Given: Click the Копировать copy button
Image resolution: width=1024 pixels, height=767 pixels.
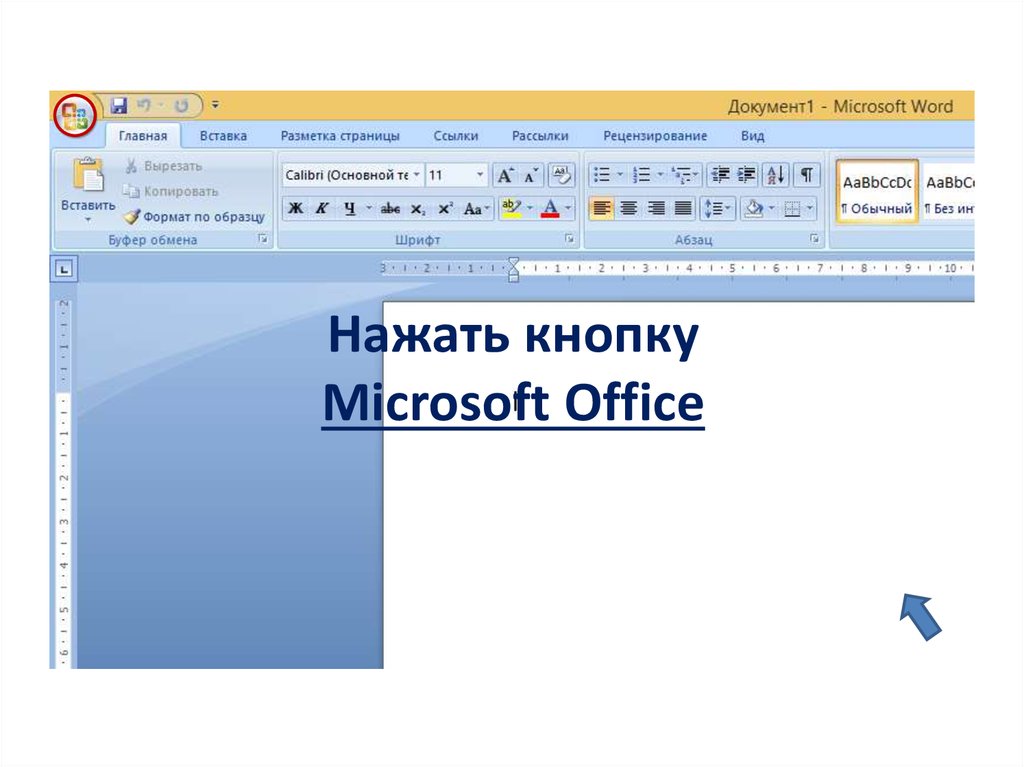Looking at the screenshot, I should click(170, 191).
